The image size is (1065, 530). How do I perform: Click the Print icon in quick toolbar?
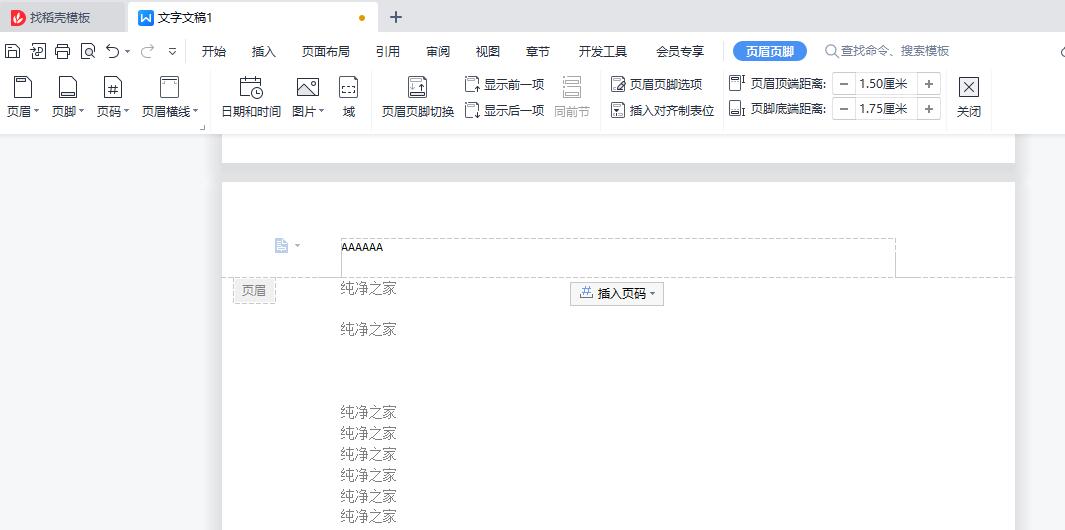[x=62, y=51]
